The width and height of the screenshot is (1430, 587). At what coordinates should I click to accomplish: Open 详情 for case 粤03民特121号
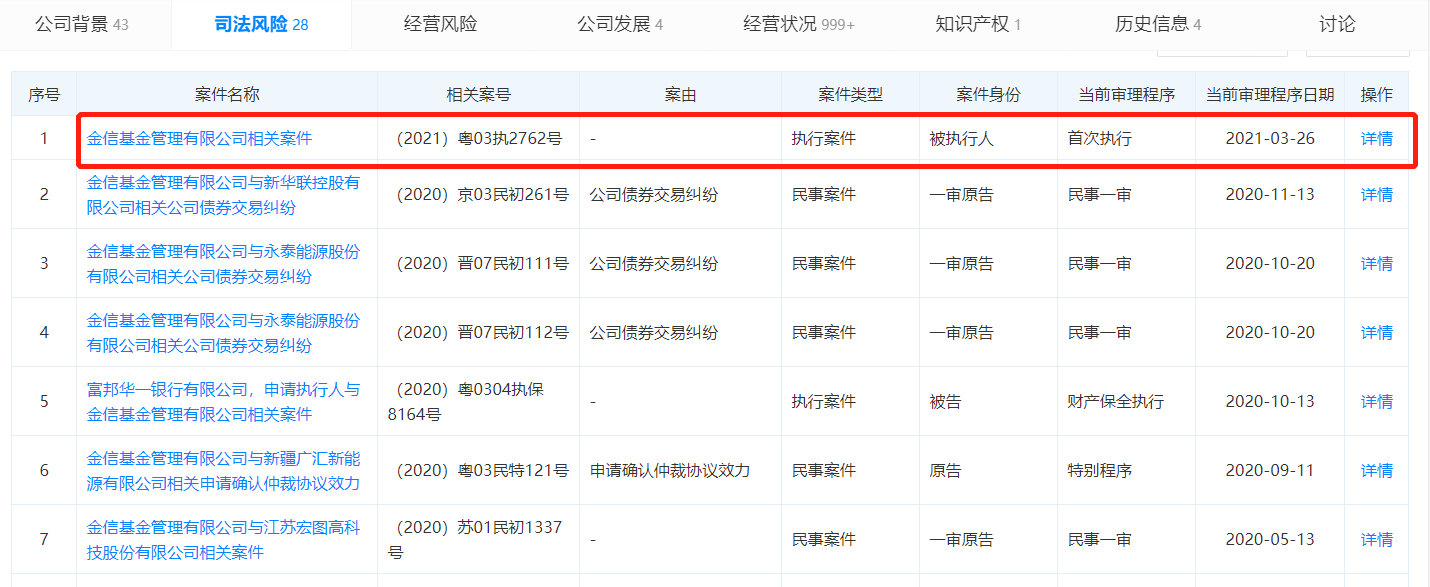pos(1376,471)
